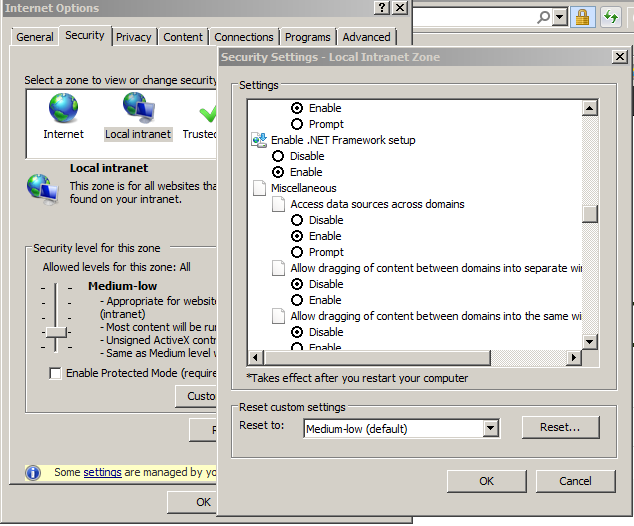Click the Internet Options help question mark button
Screen dimensions: 634x526
point(382,8)
